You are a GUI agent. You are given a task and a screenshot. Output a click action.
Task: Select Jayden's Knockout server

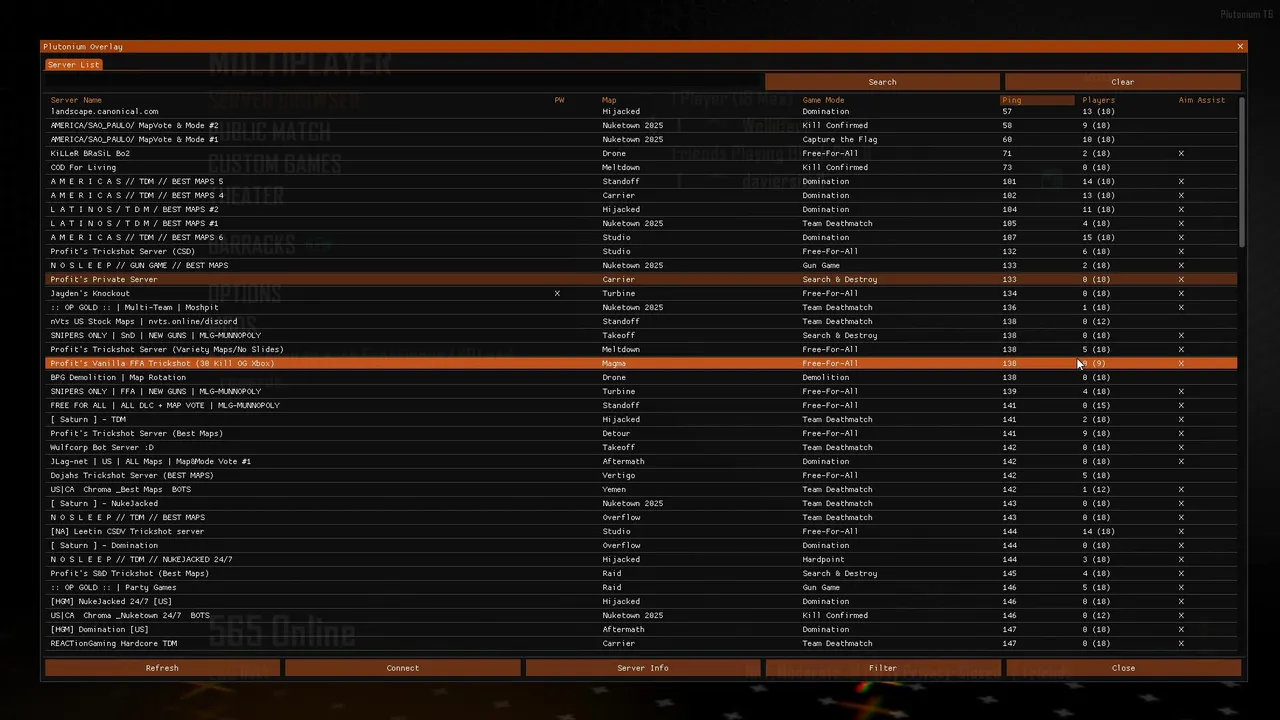coord(641,293)
